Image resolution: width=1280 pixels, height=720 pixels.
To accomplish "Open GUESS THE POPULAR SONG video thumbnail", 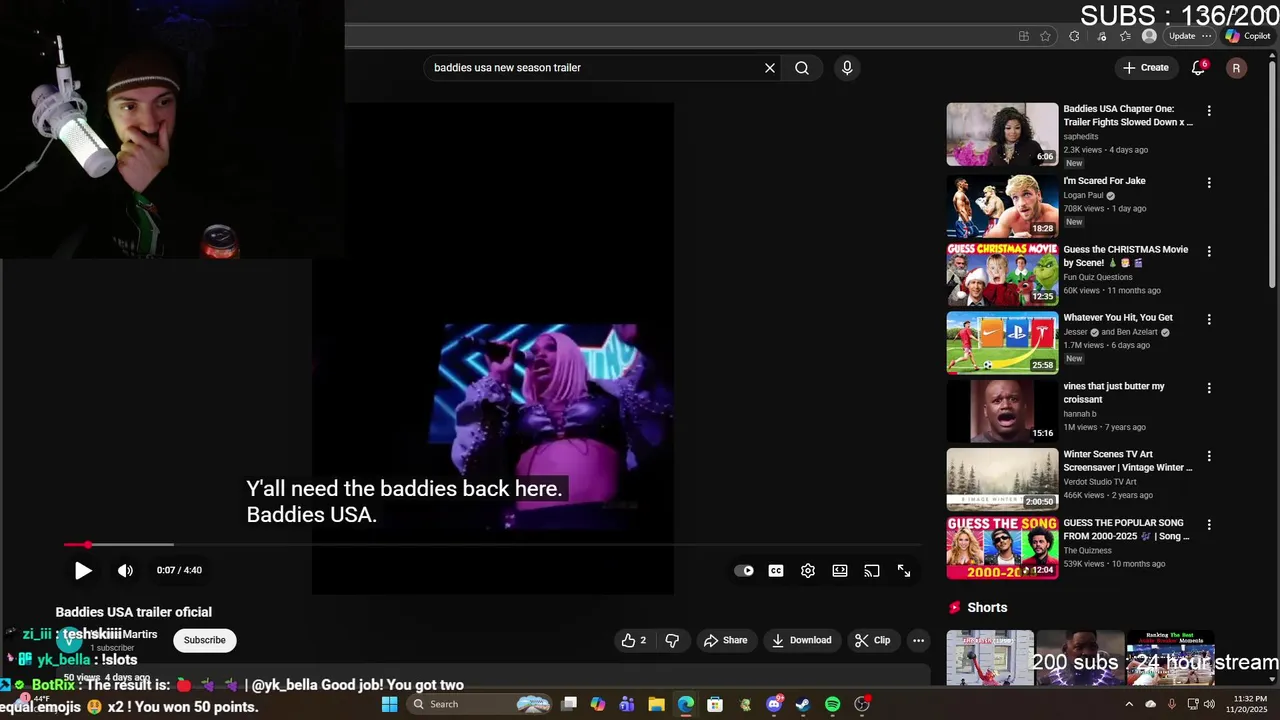I will click(1002, 548).
